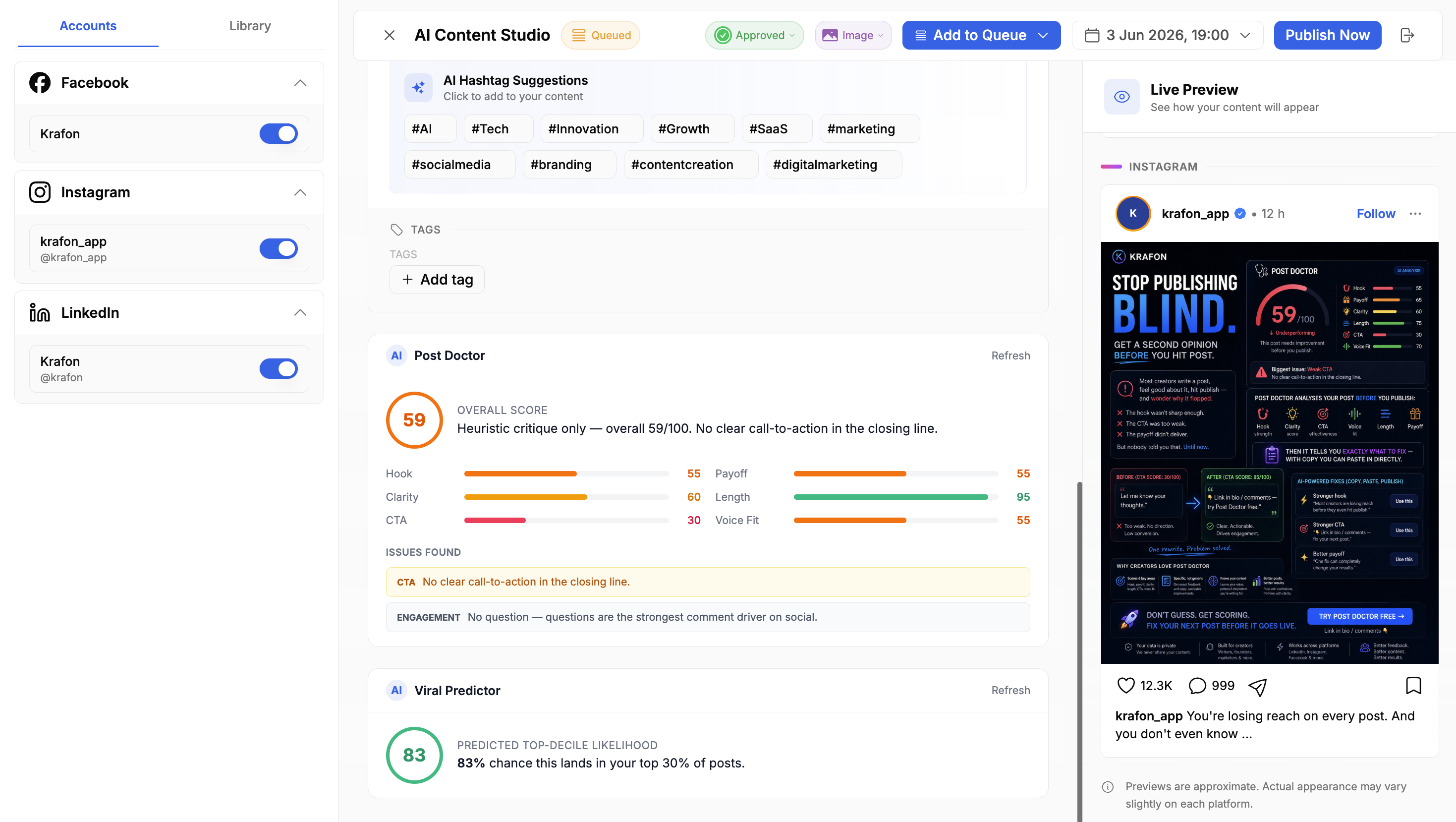The height and width of the screenshot is (822, 1456).
Task: Collapse the Instagram accounts section
Action: [300, 193]
